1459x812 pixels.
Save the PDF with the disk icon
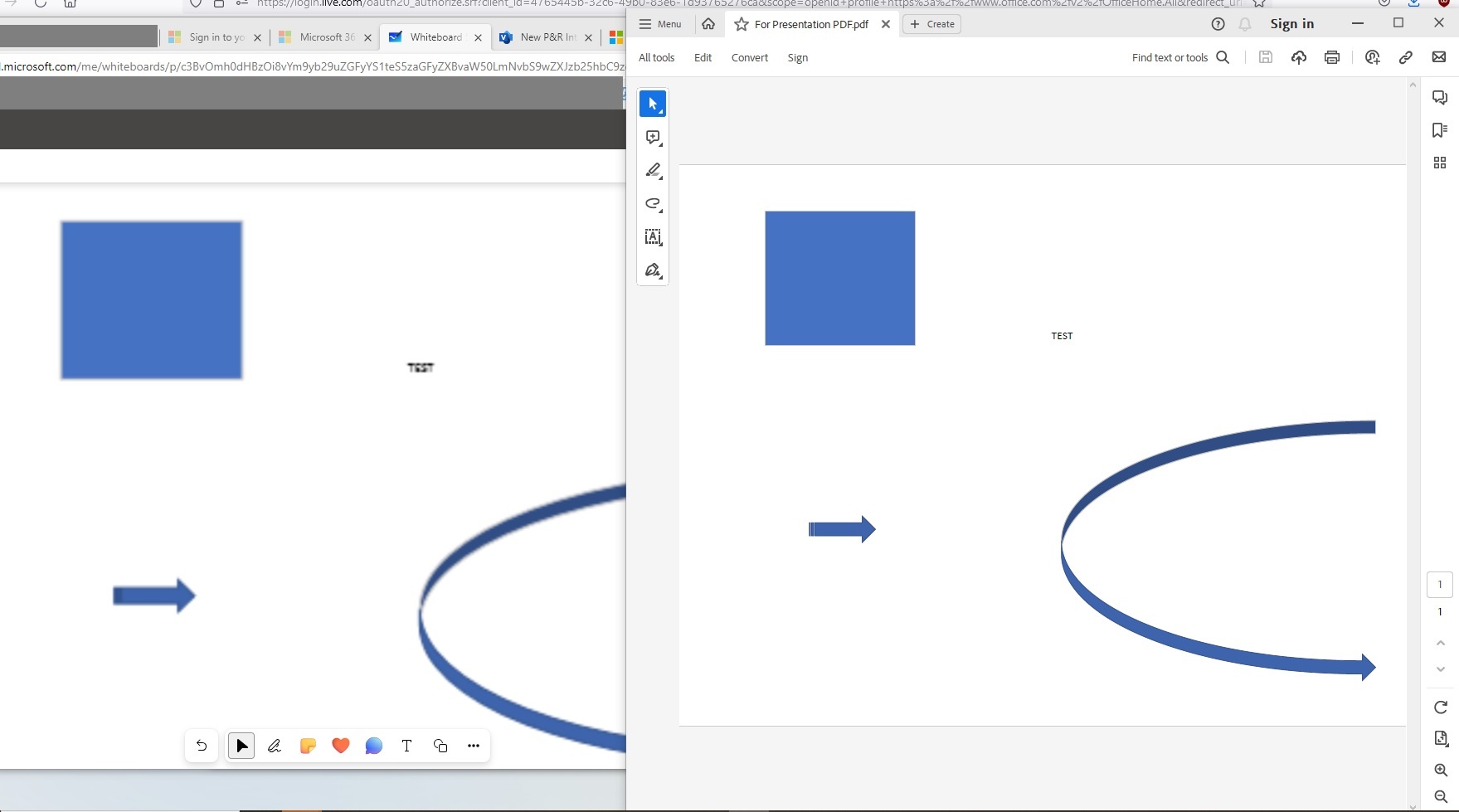1266,57
